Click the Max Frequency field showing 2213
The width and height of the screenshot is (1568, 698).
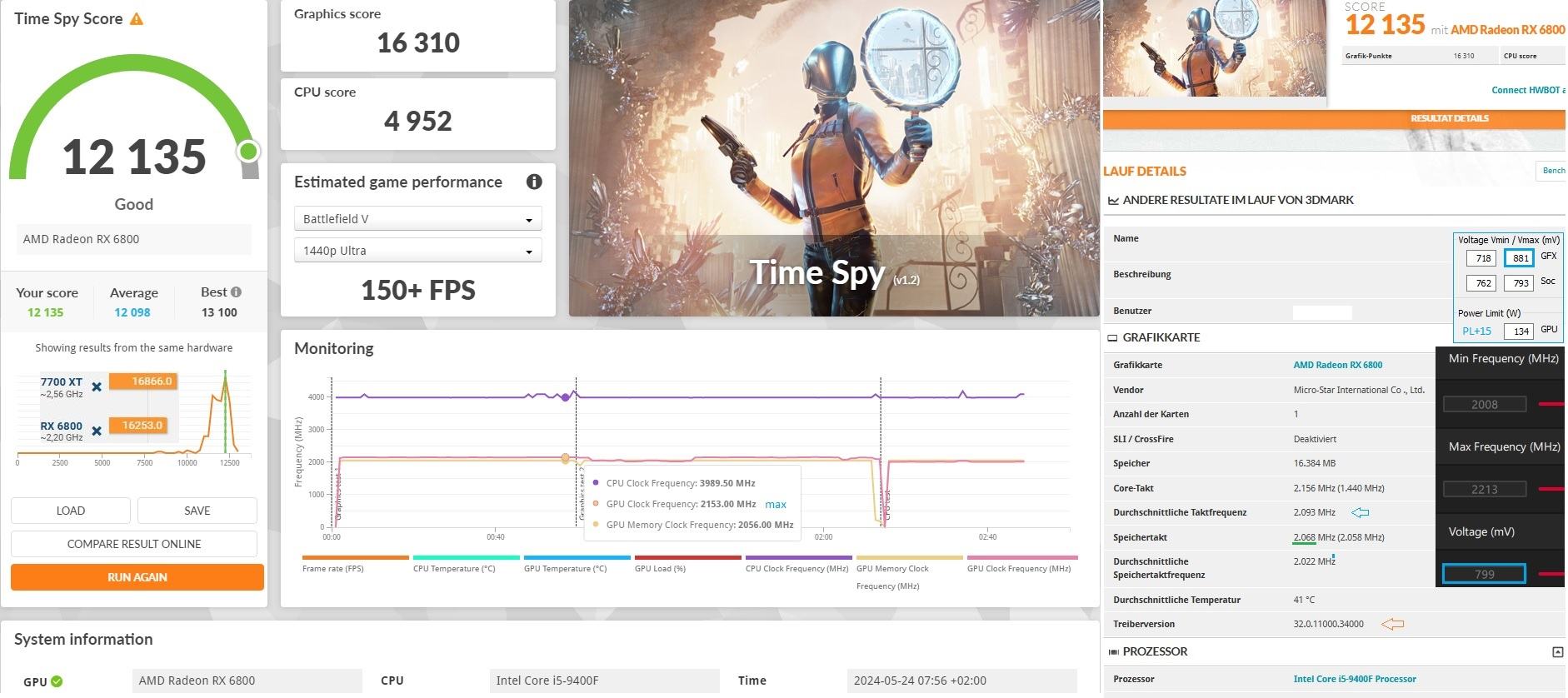point(1485,490)
